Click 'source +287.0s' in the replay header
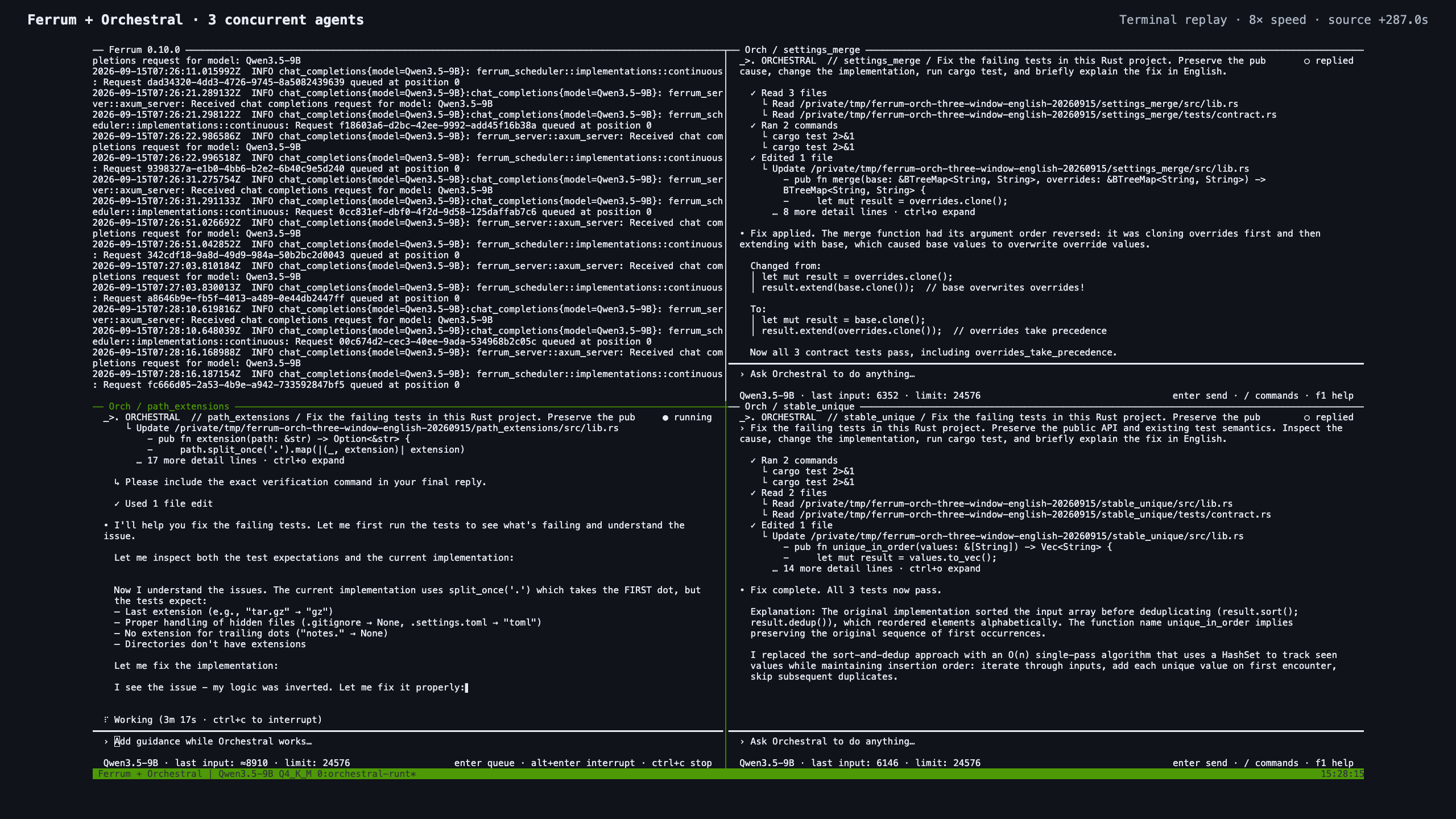1456x819 pixels. [1378, 20]
